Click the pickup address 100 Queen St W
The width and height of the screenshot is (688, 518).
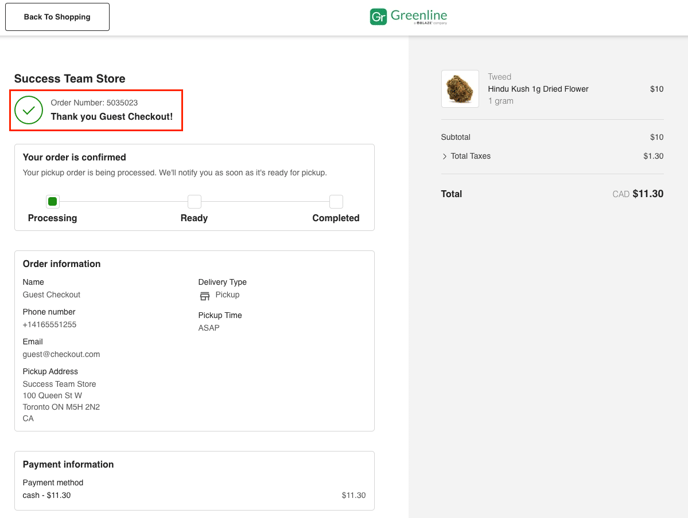click(52, 396)
